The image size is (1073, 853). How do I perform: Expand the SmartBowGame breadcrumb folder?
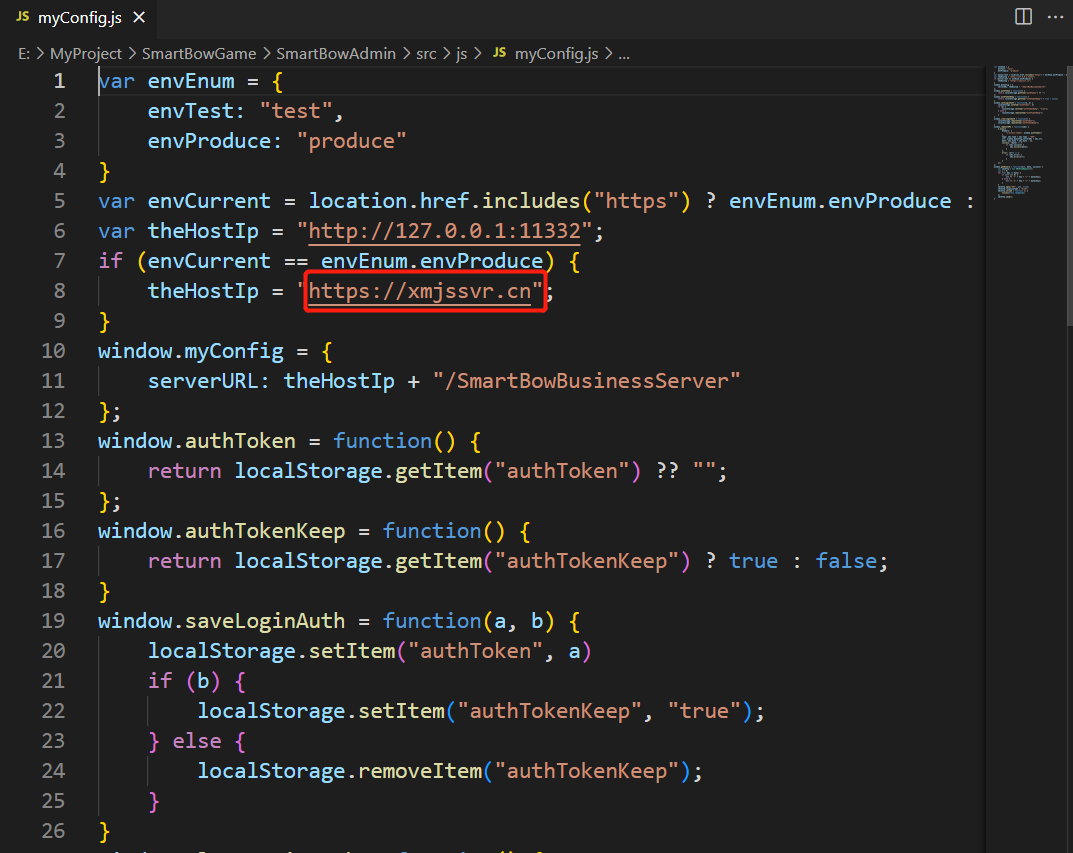point(199,54)
